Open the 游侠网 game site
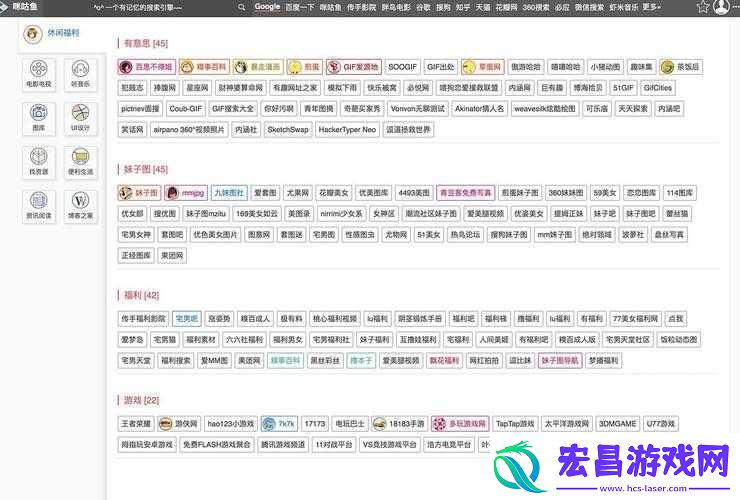740x500 pixels. pos(179,424)
